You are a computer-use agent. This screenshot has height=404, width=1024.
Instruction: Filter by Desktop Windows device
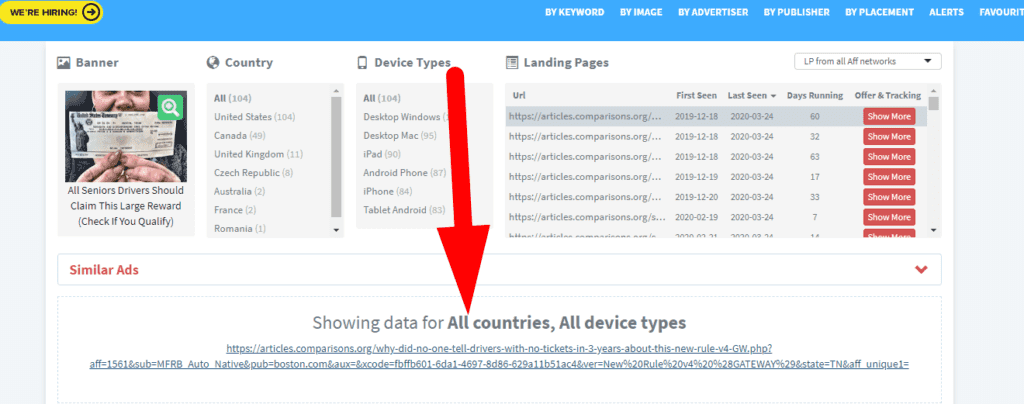pyautogui.click(x=406, y=117)
